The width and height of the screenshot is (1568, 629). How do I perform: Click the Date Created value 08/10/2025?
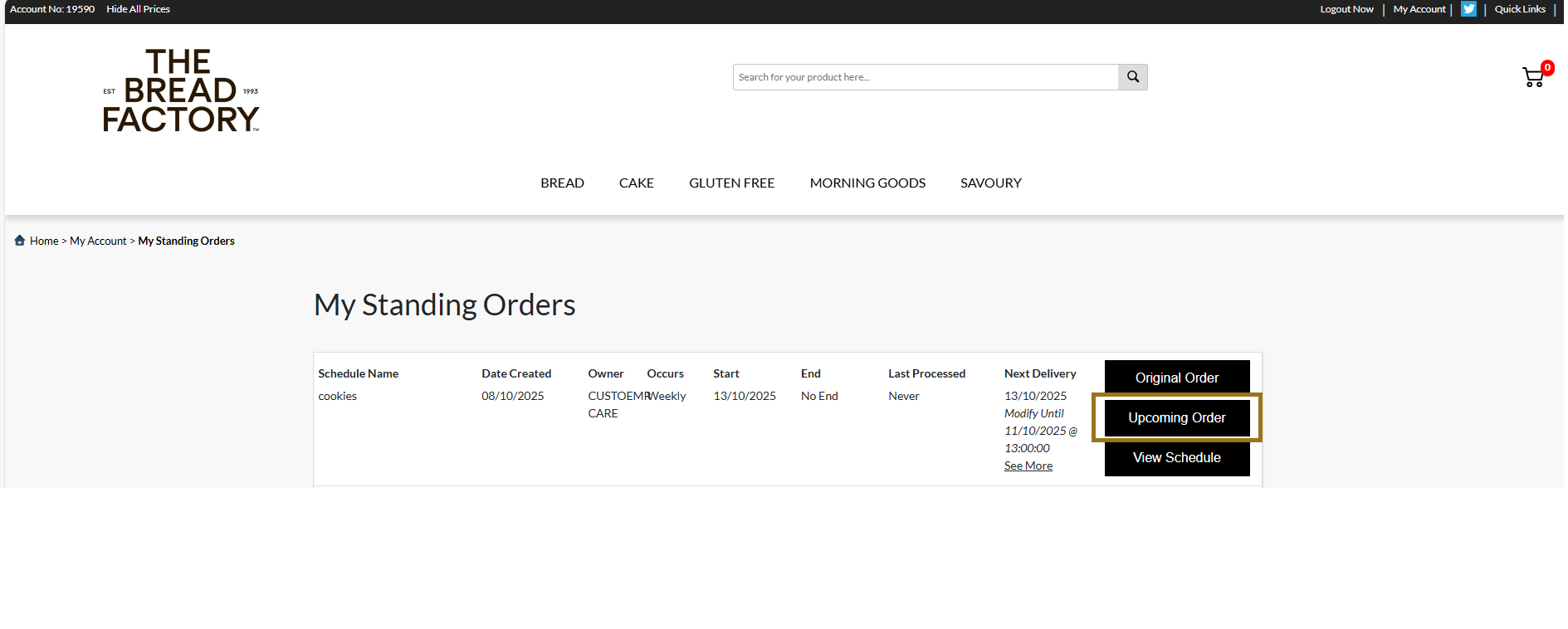(x=513, y=396)
